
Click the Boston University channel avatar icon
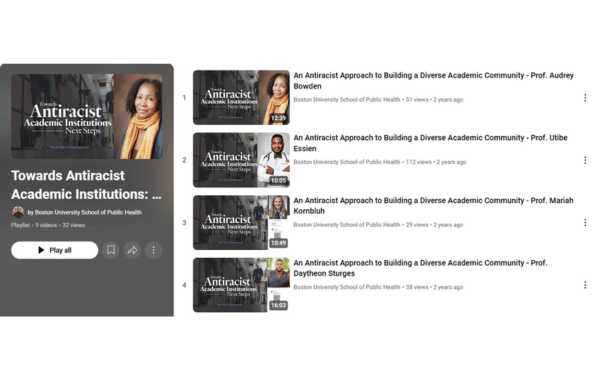pyautogui.click(x=18, y=212)
